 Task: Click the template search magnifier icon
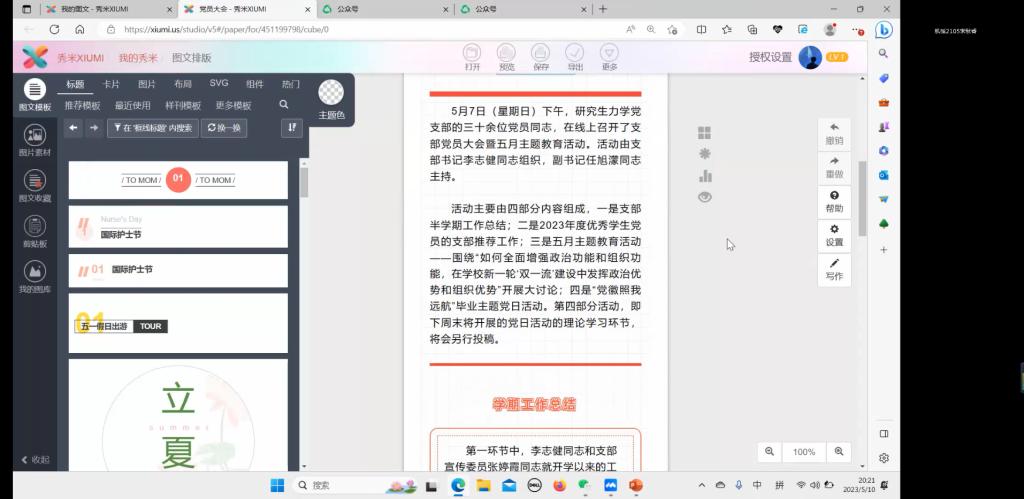284,105
